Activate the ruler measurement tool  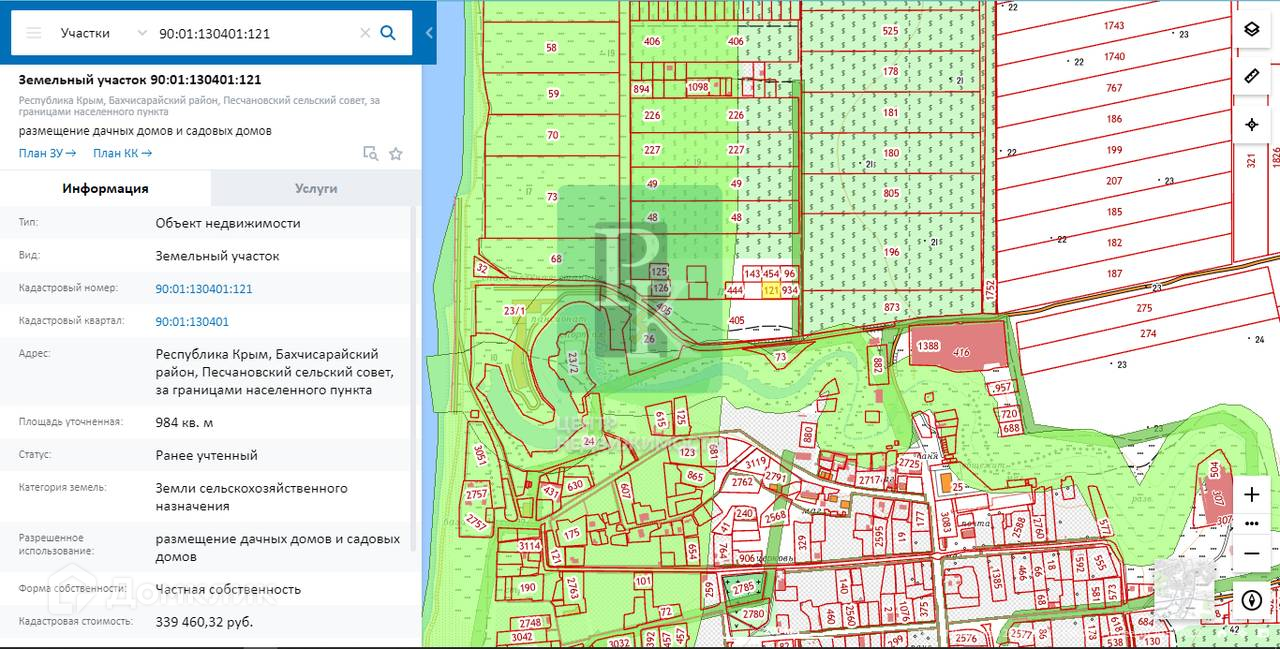tap(1251, 76)
